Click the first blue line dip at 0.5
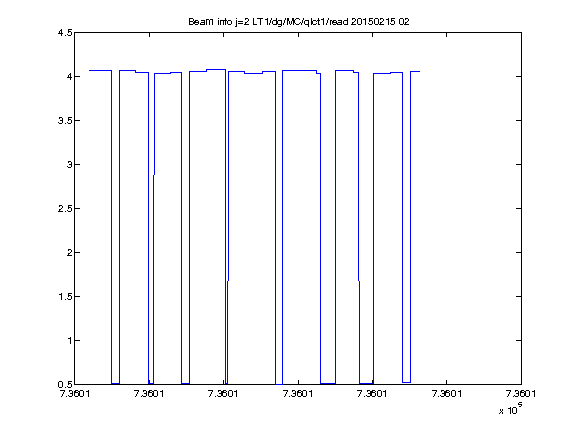This screenshot has height=432, width=576. (115, 384)
